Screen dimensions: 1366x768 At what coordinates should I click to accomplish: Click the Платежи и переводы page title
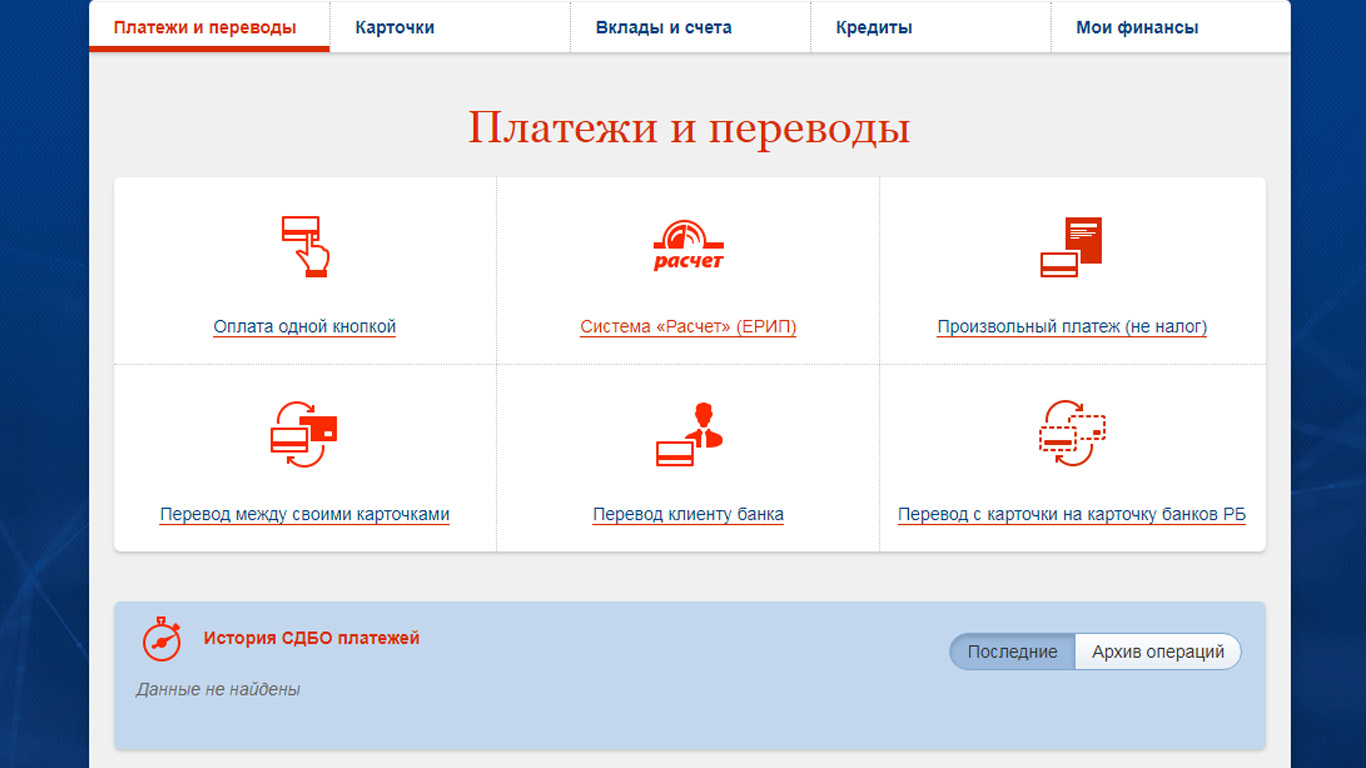pos(689,129)
